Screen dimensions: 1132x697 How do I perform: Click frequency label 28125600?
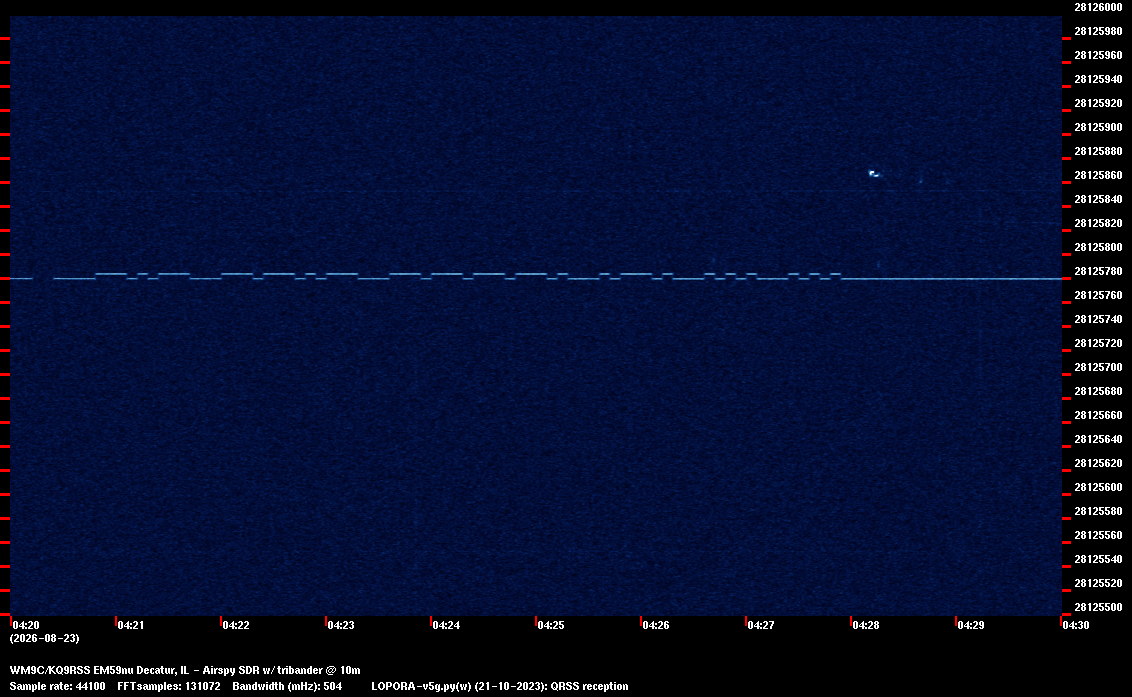(1098, 487)
